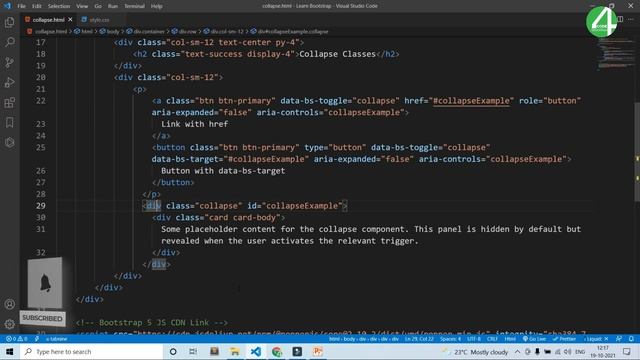This screenshot has width=640, height=360.
Task: Click the 'Link with href' text on line 23
Action: (x=194, y=124)
